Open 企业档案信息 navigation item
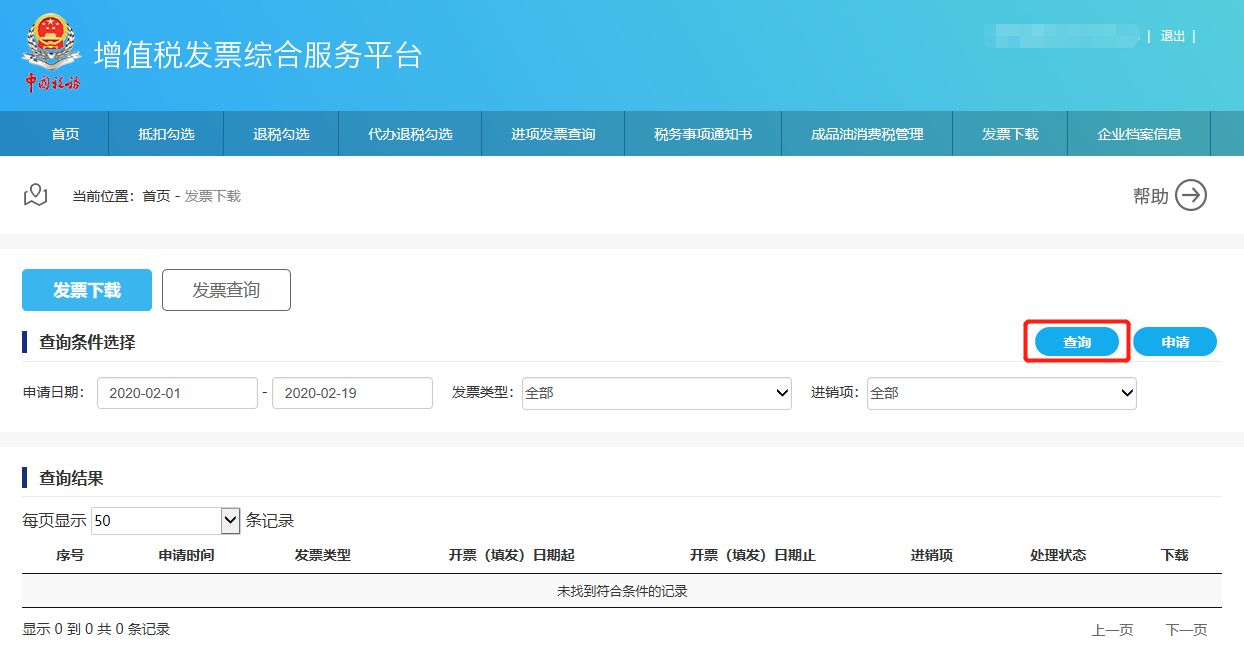This screenshot has width=1244, height=665. (x=1139, y=134)
